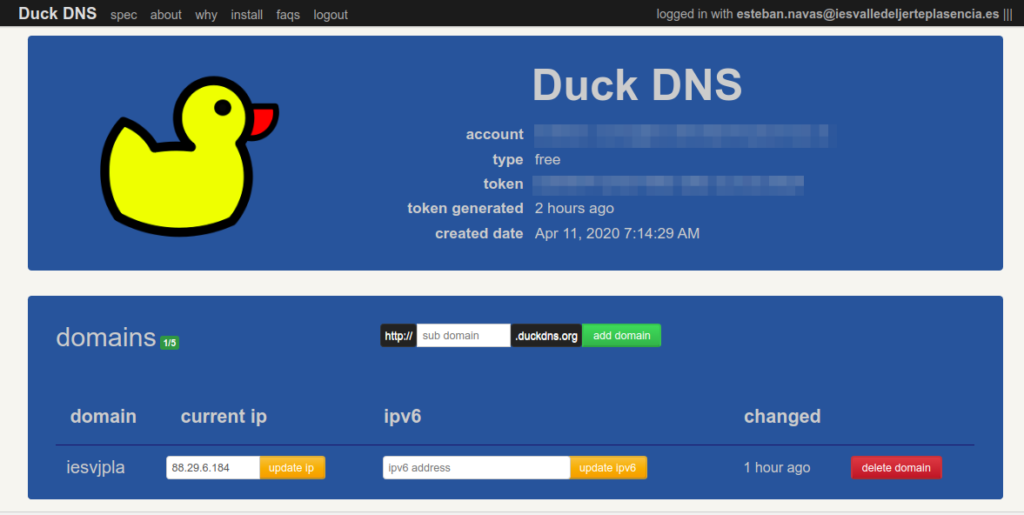
Task: Open the Duck DNS brand link in navbar
Action: point(57,13)
